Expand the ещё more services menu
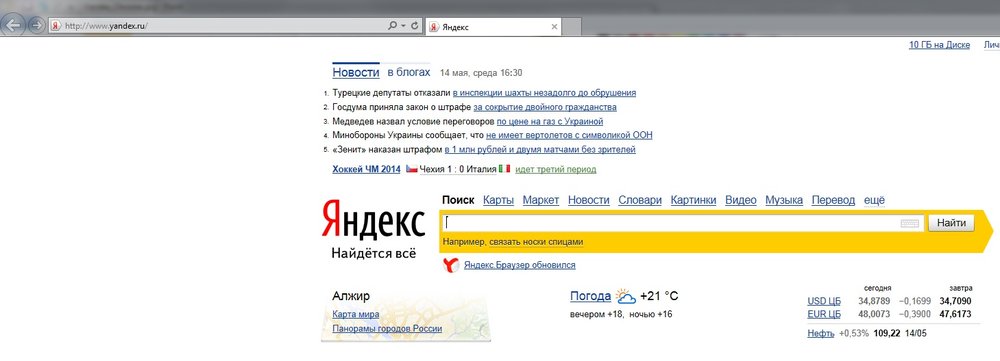1000x361 pixels. 874,200
